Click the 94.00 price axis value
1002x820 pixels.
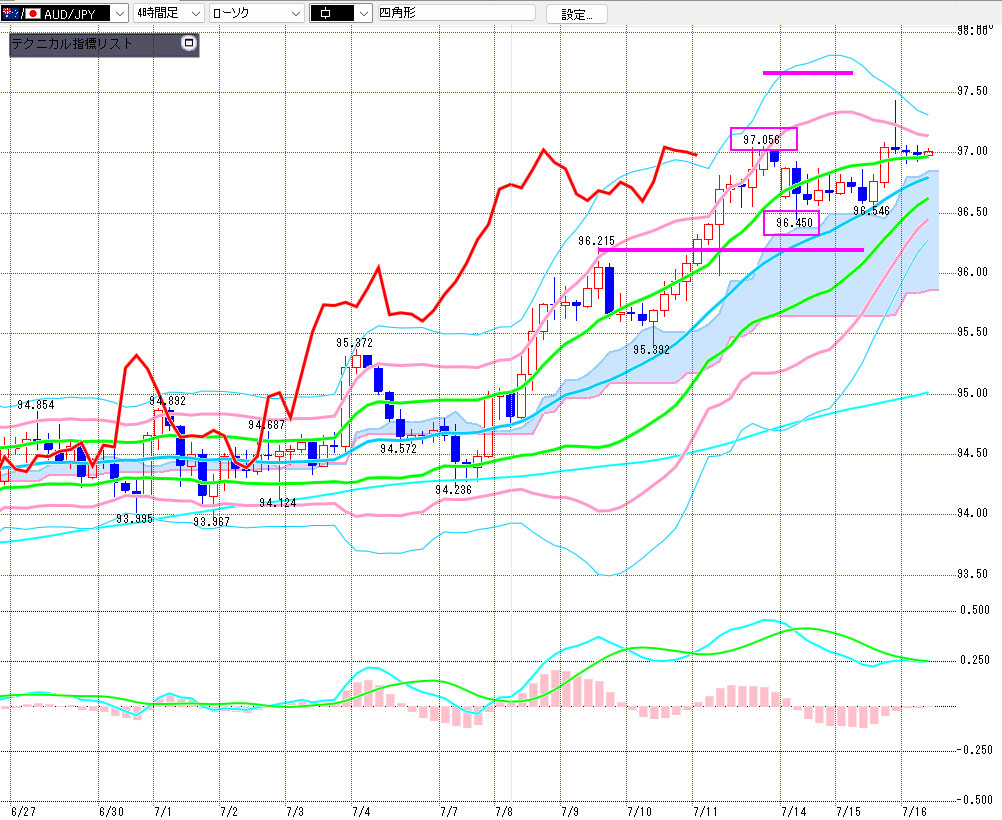(x=973, y=513)
